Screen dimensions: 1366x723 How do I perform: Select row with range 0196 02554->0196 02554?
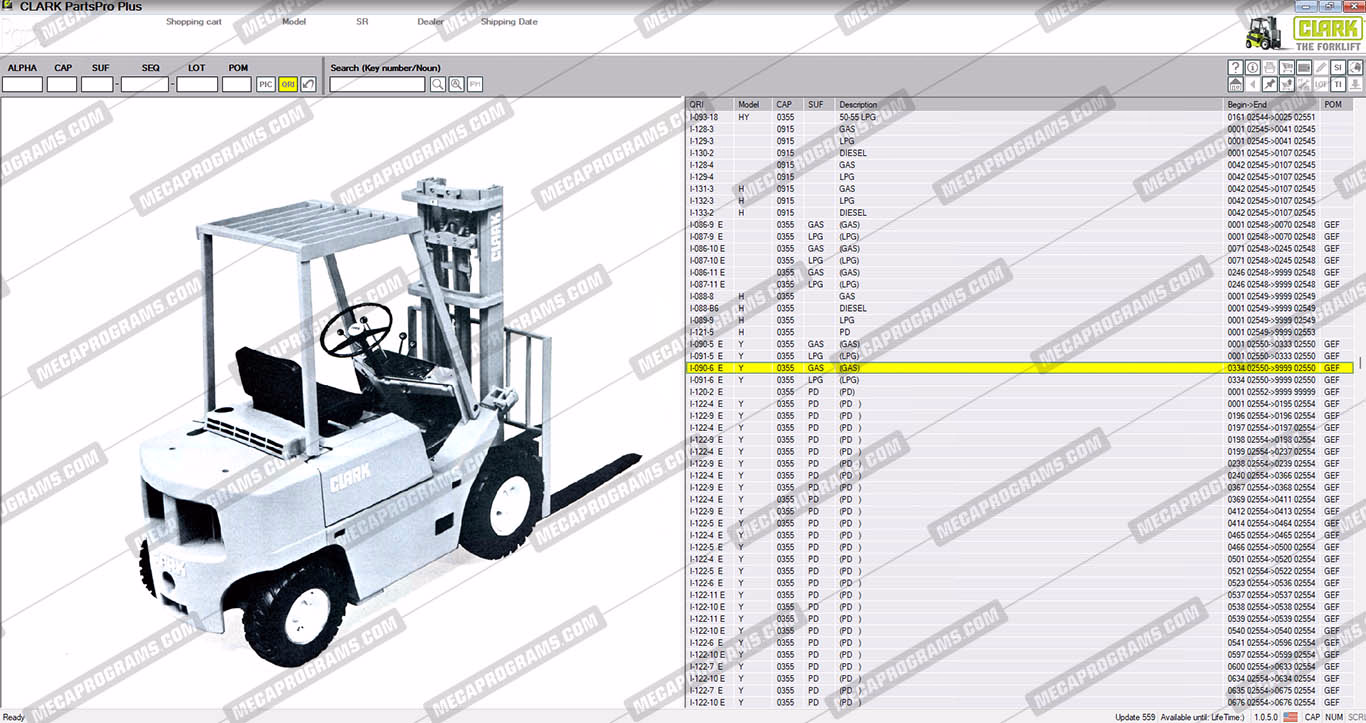click(x=1020, y=416)
